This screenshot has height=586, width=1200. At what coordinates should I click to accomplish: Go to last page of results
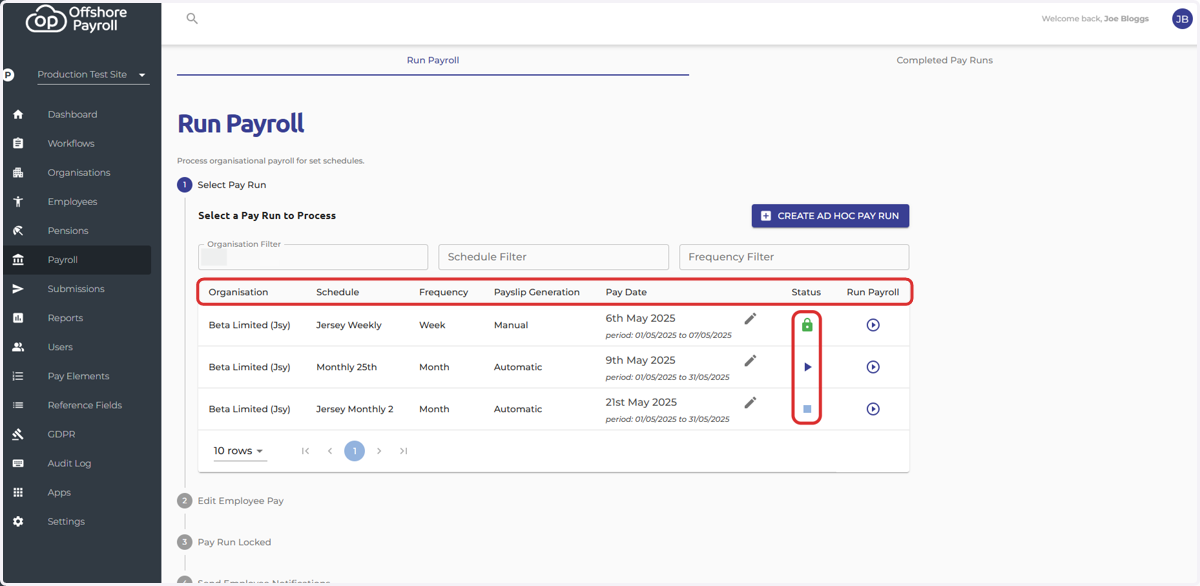click(x=403, y=451)
